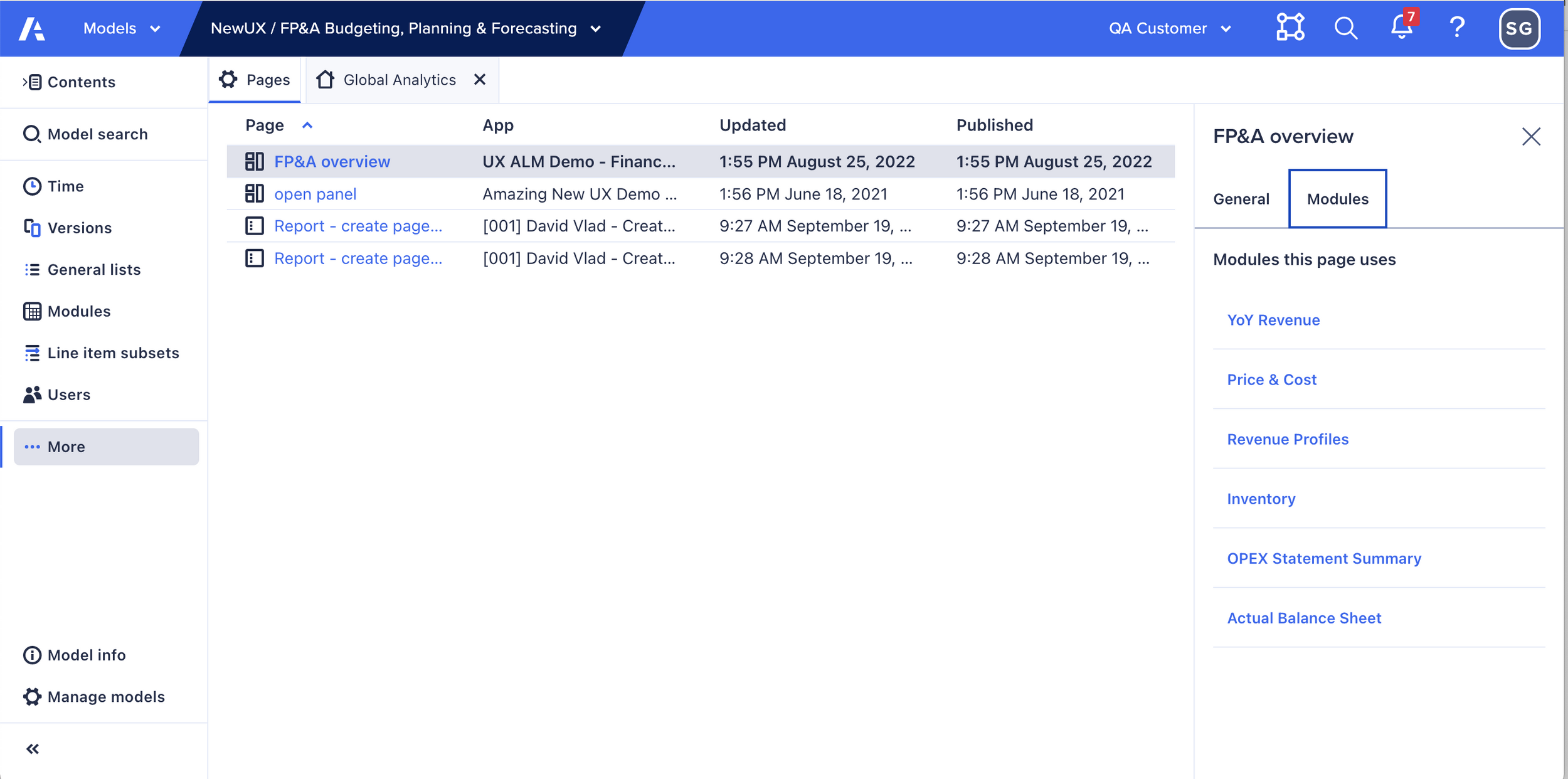Open the Time settings

tap(65, 186)
